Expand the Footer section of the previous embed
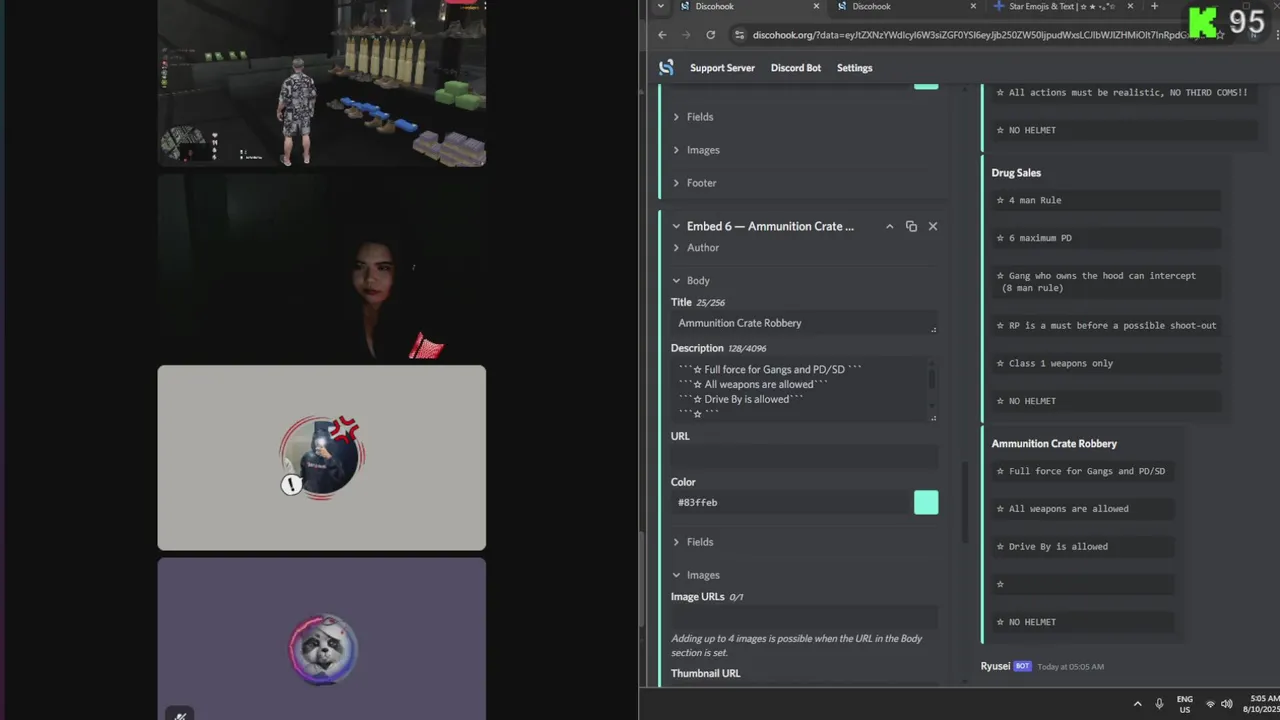The width and height of the screenshot is (1280, 720). pos(694,183)
